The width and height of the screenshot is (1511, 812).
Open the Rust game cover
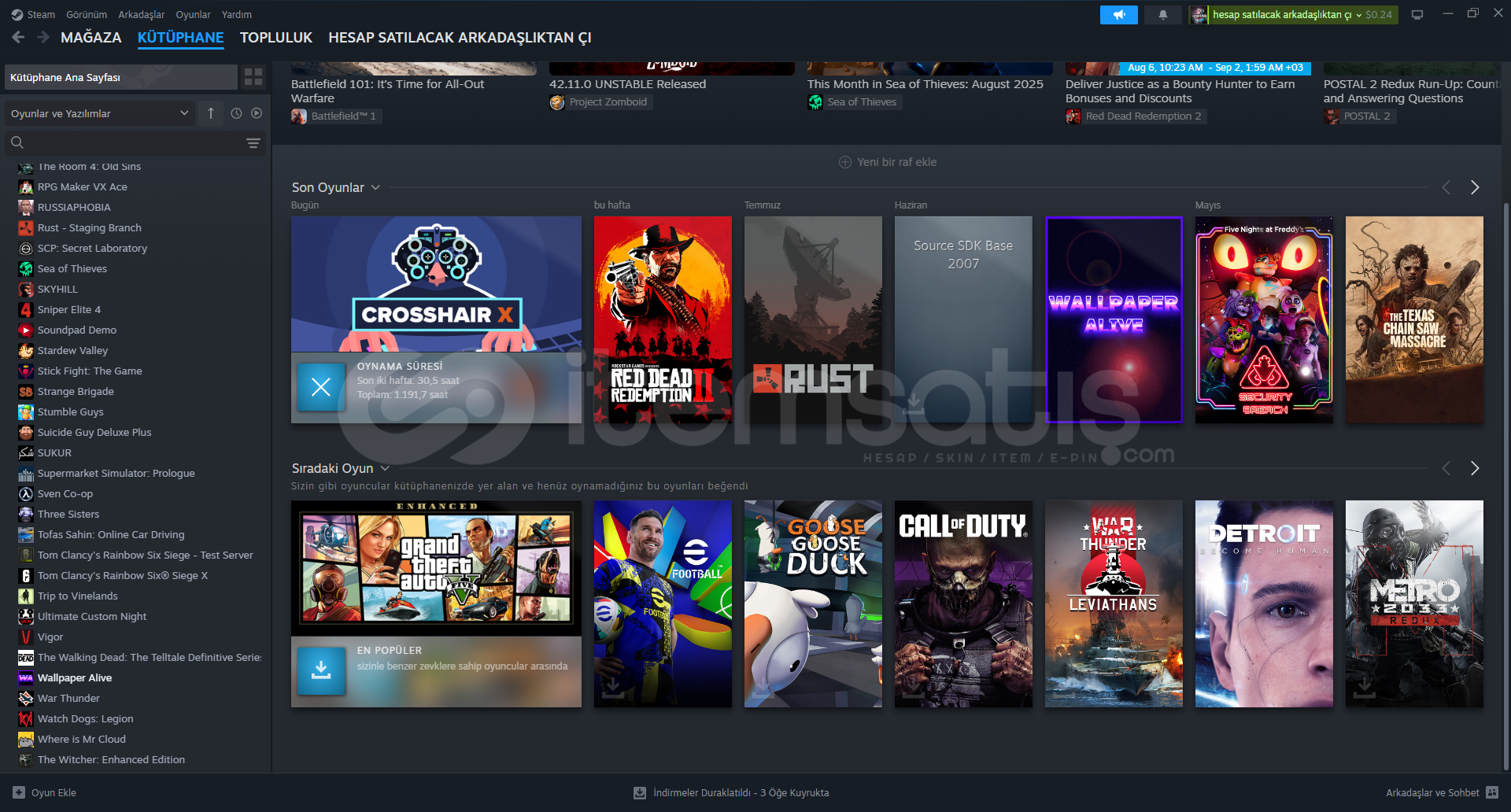click(x=813, y=319)
